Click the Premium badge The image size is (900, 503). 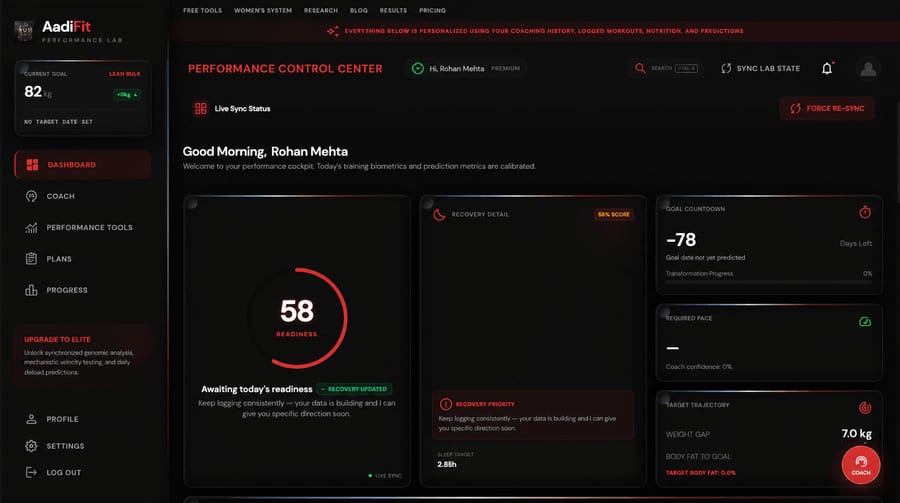tap(505, 68)
